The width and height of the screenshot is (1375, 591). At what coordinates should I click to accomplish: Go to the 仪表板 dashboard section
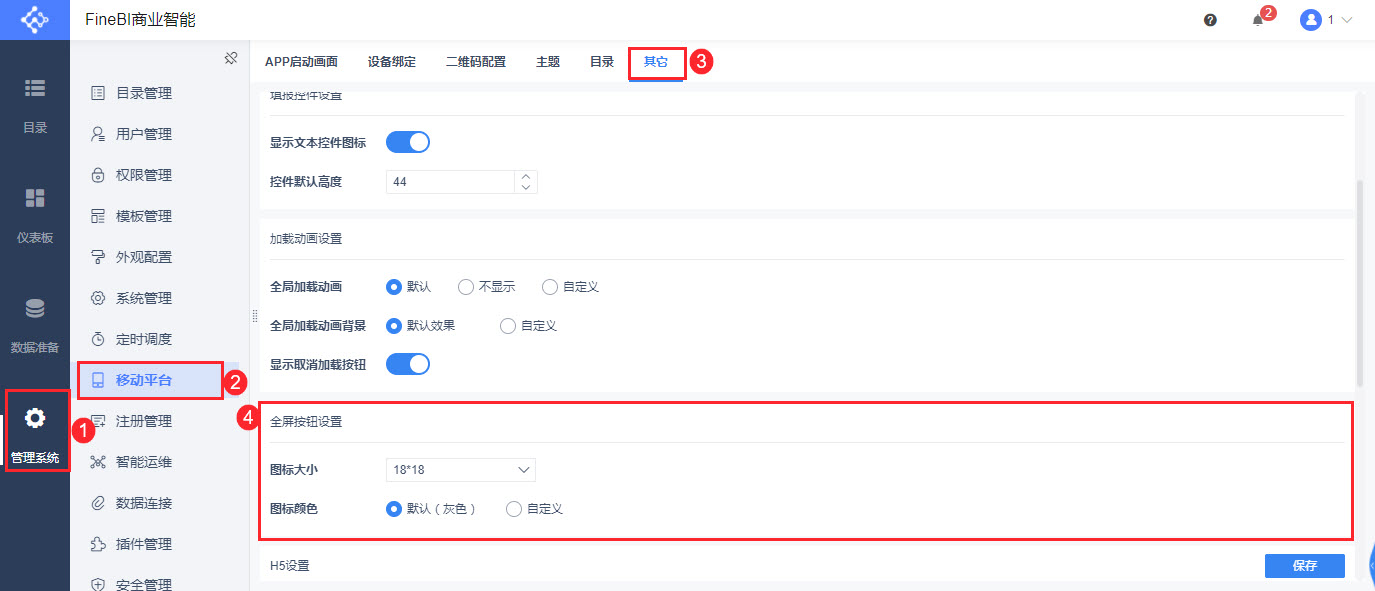coord(35,215)
